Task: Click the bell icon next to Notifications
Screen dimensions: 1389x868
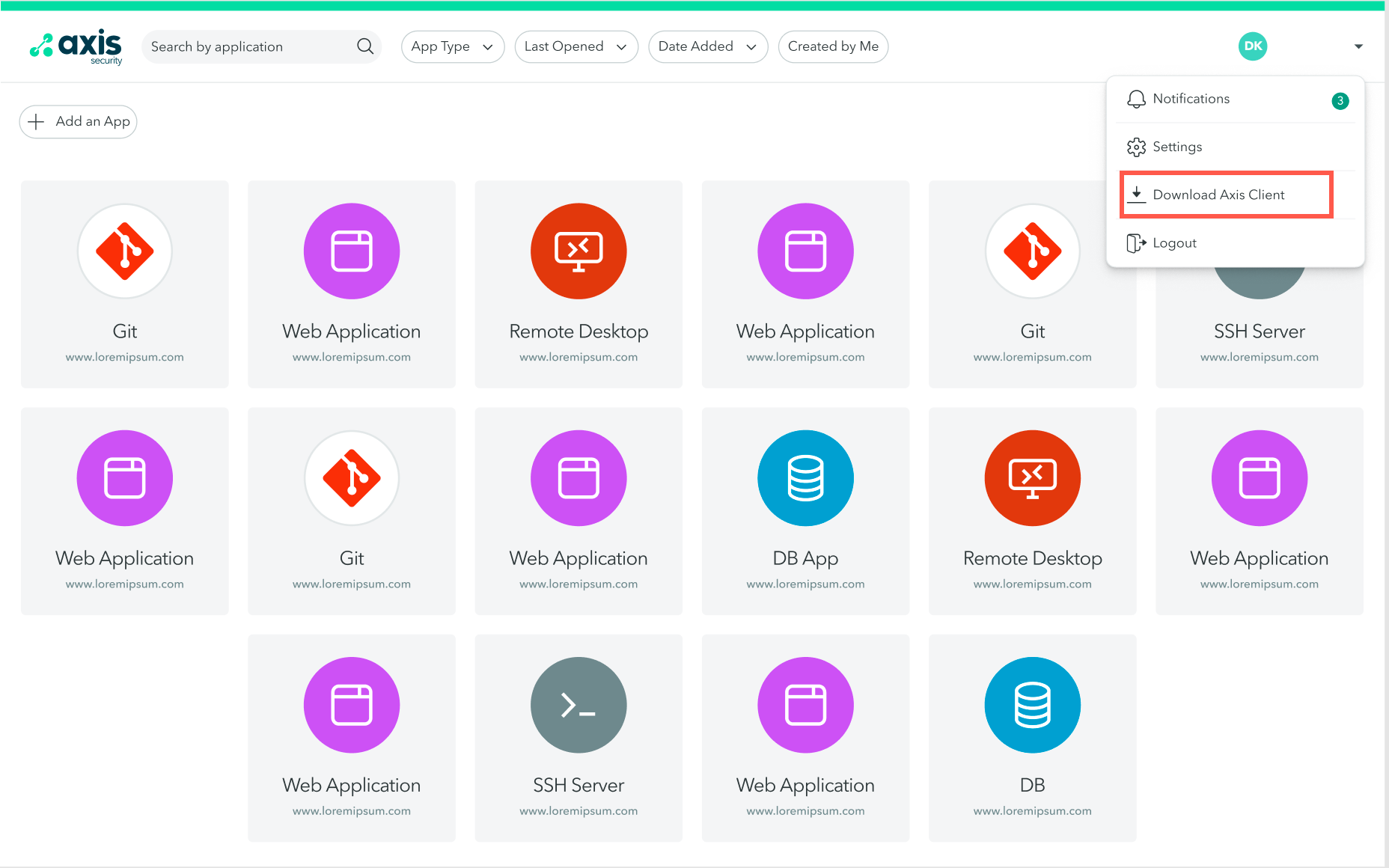Action: [x=1136, y=99]
